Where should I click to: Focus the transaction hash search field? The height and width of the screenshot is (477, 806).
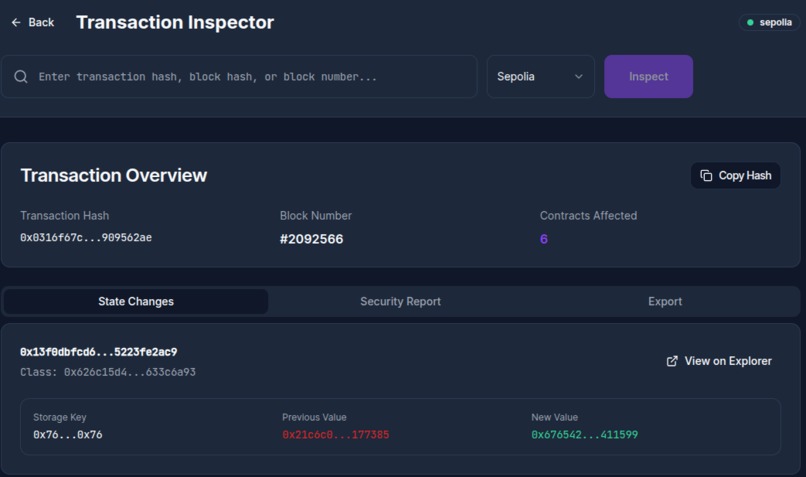point(240,77)
